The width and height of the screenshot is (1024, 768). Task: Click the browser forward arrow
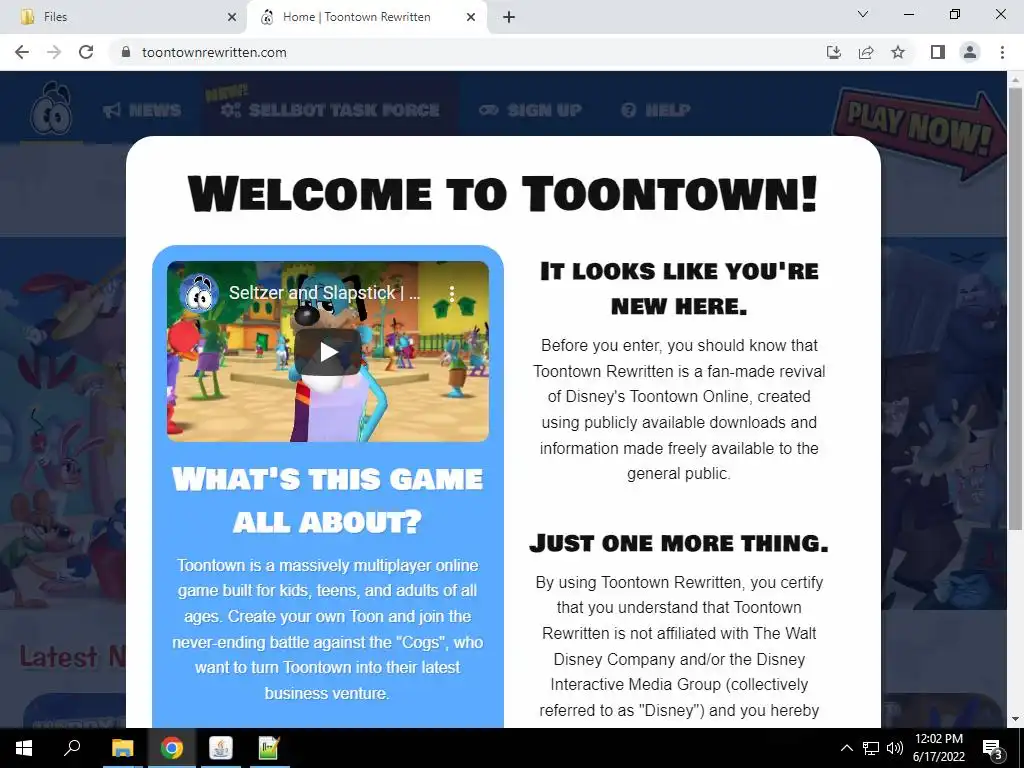pos(54,52)
